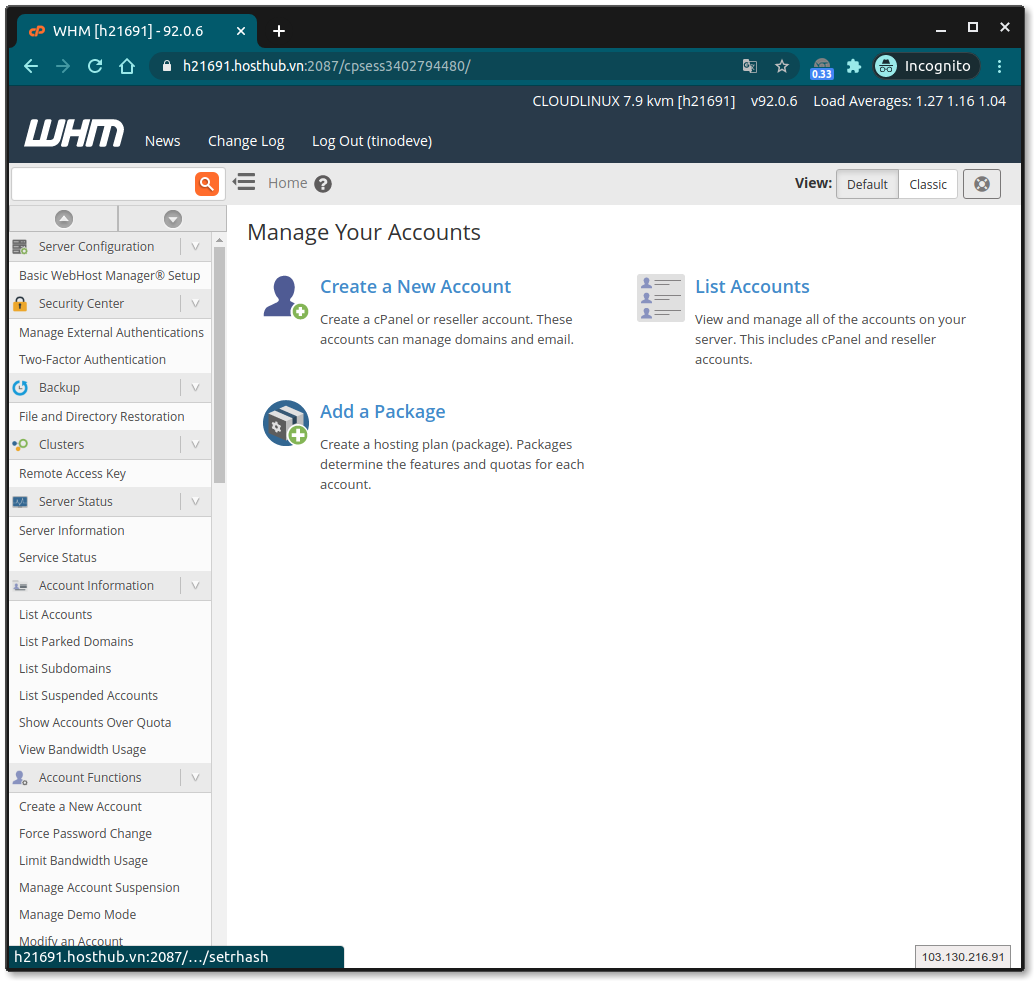Open Show Accounts Over Quota
The width and height of the screenshot is (1034, 981).
[95, 723]
